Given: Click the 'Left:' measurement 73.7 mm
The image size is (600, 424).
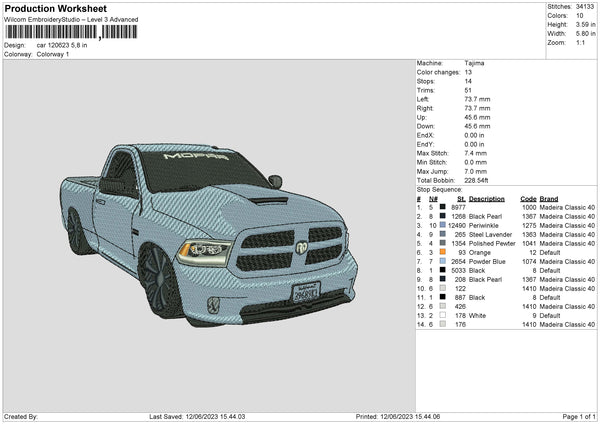Looking at the screenshot, I should coord(477,99).
